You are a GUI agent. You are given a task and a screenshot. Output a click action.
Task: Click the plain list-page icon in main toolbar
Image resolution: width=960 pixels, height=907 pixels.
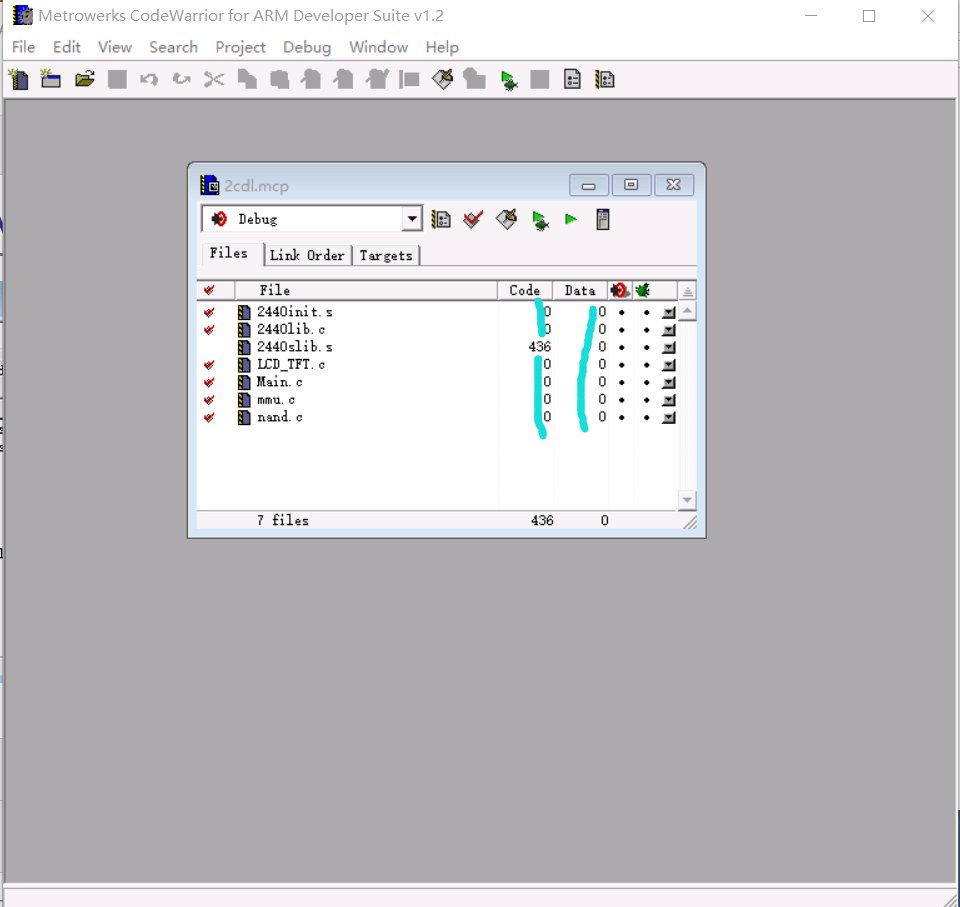point(572,80)
